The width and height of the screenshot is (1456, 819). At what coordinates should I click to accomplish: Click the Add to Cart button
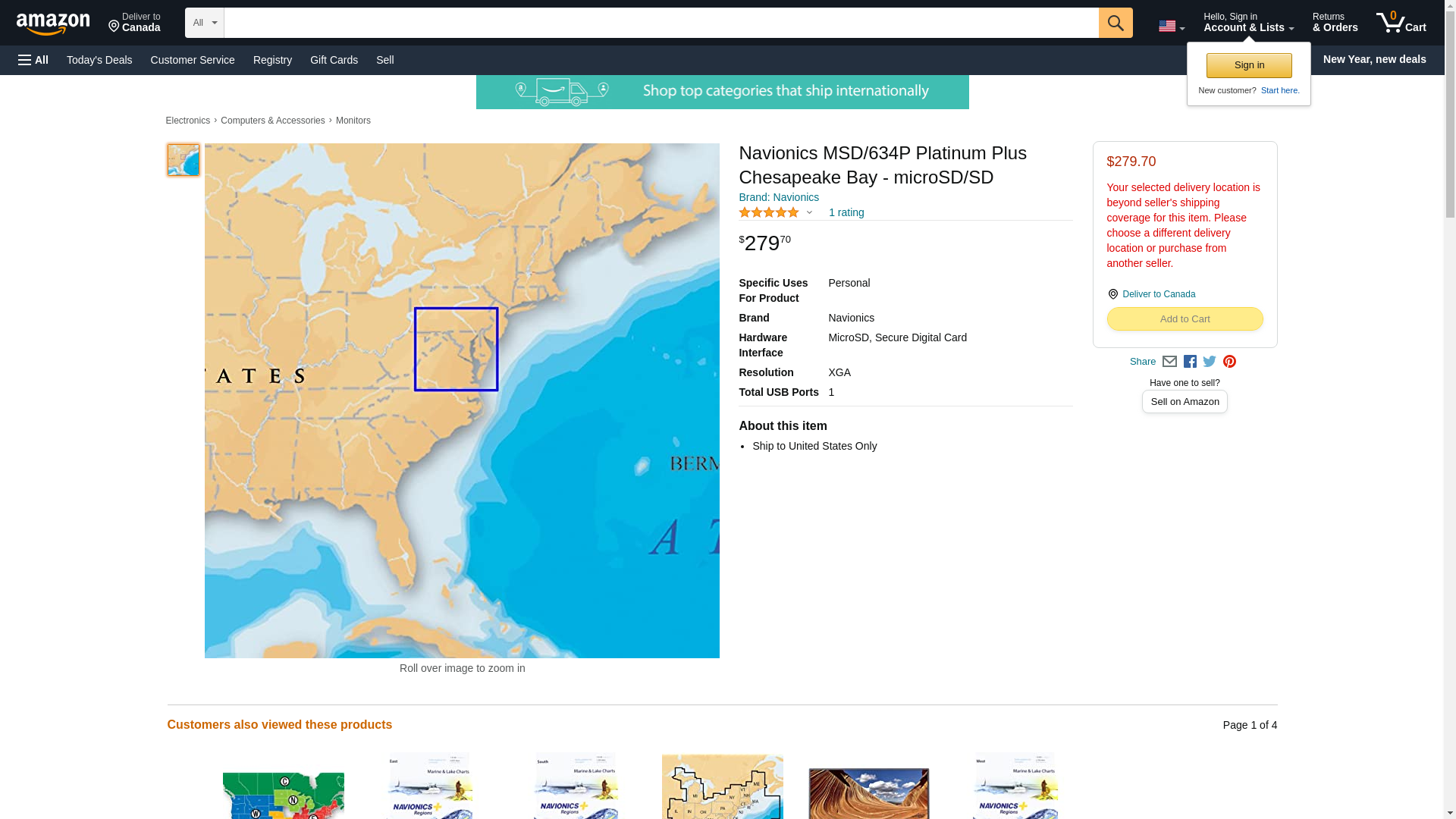[1184, 319]
